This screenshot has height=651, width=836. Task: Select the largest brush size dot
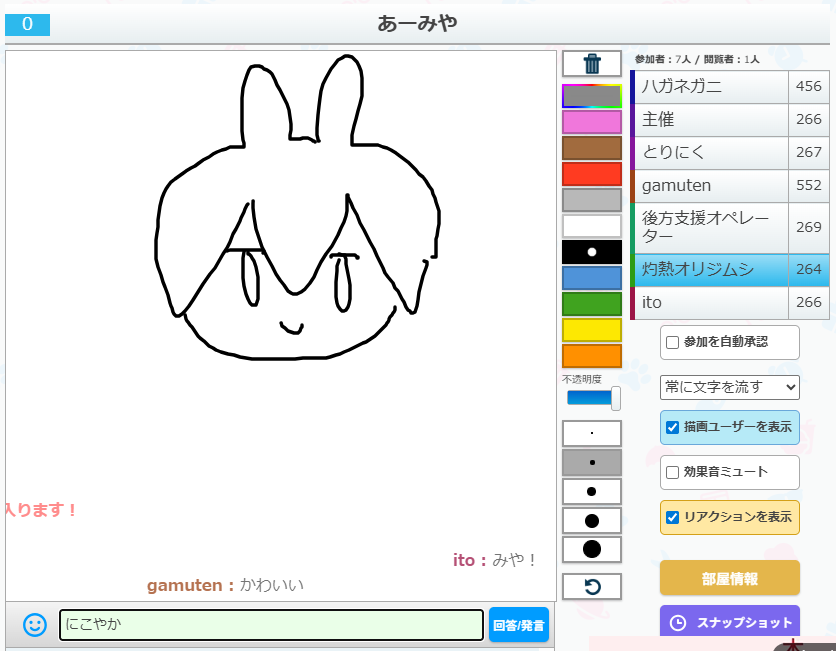pyautogui.click(x=592, y=549)
